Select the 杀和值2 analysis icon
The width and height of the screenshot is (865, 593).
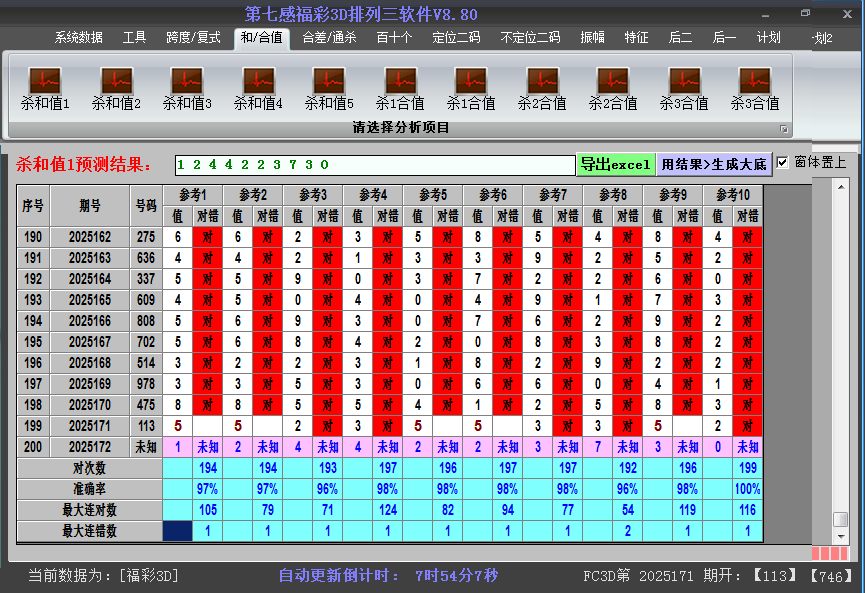click(x=116, y=88)
